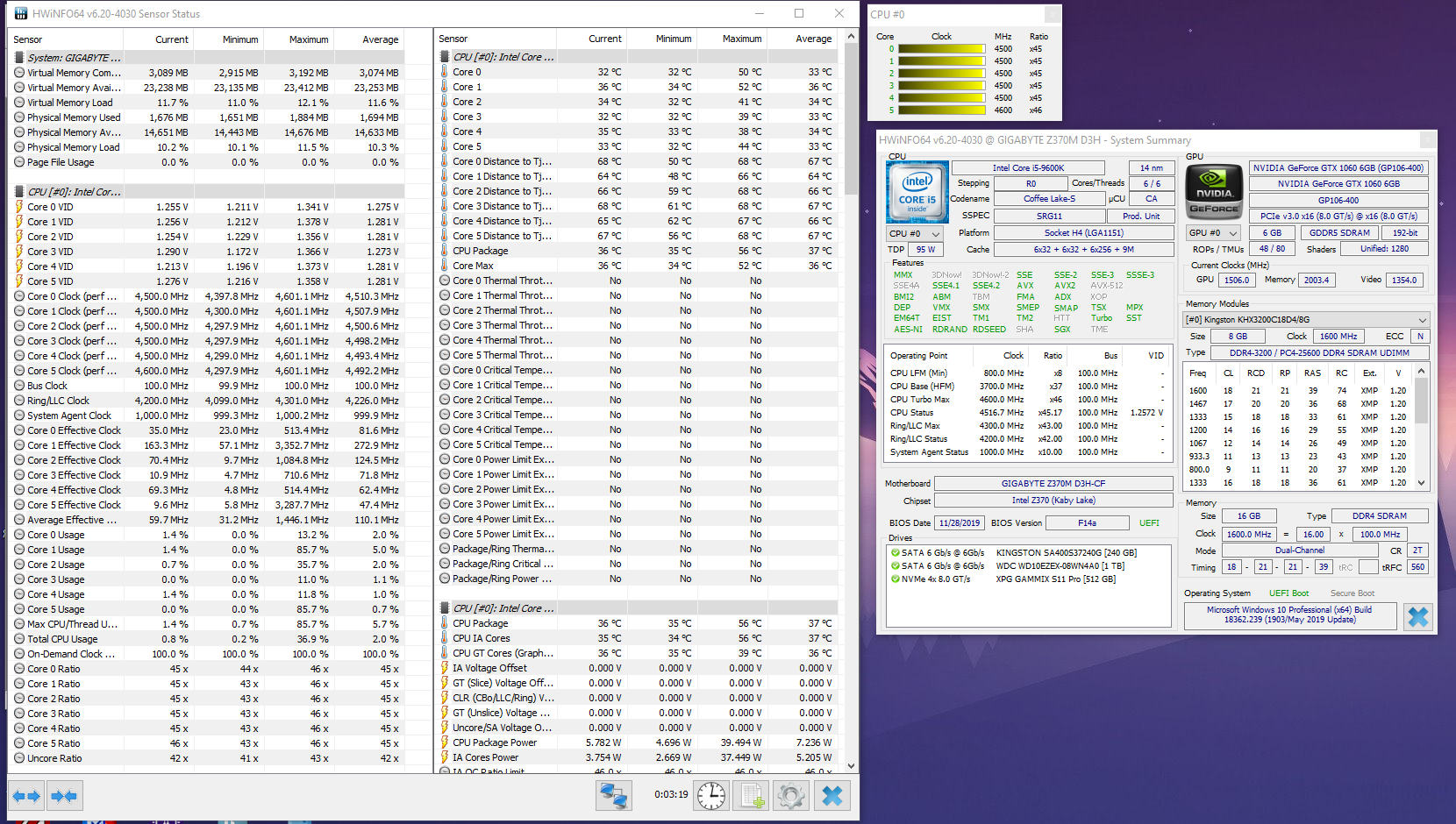Open the CPU #0 selector dropdown

(915, 233)
